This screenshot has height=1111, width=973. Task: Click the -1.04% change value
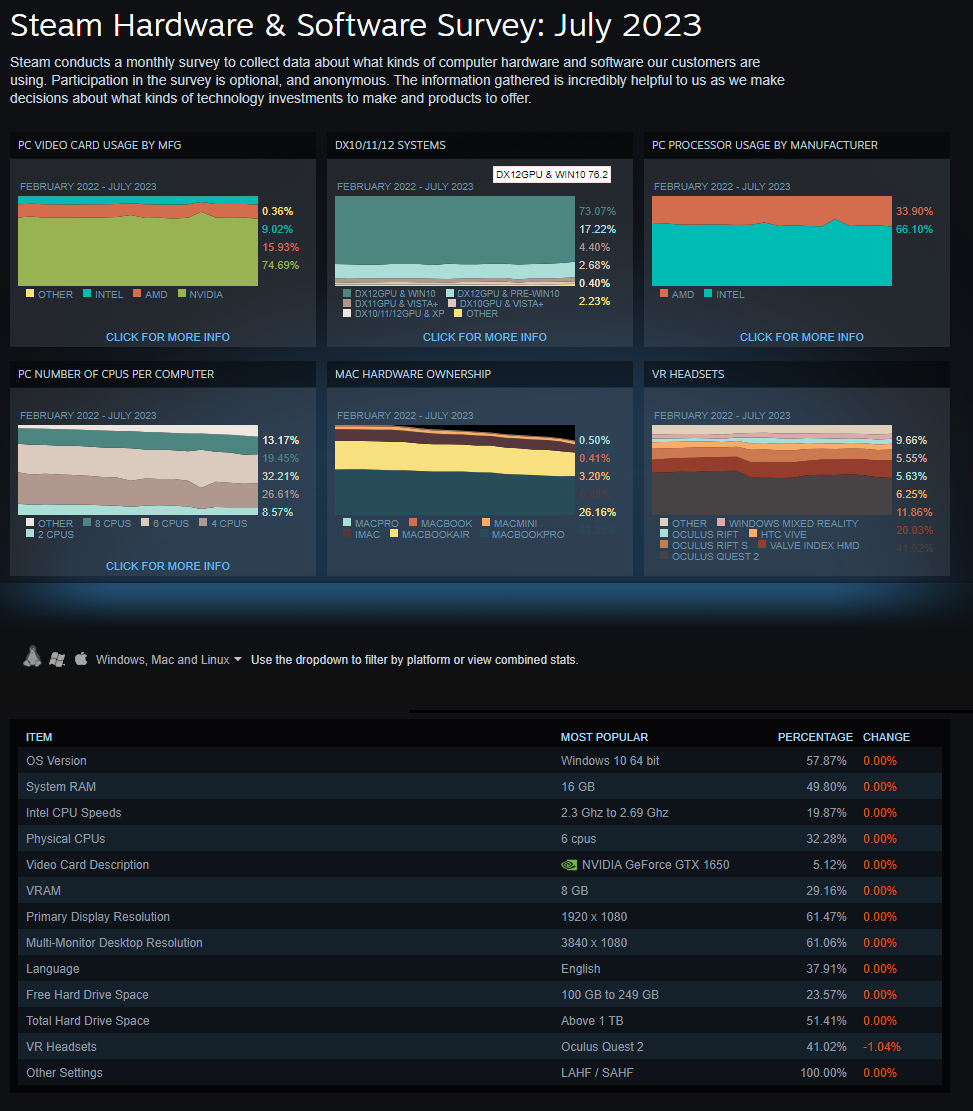click(882, 1047)
